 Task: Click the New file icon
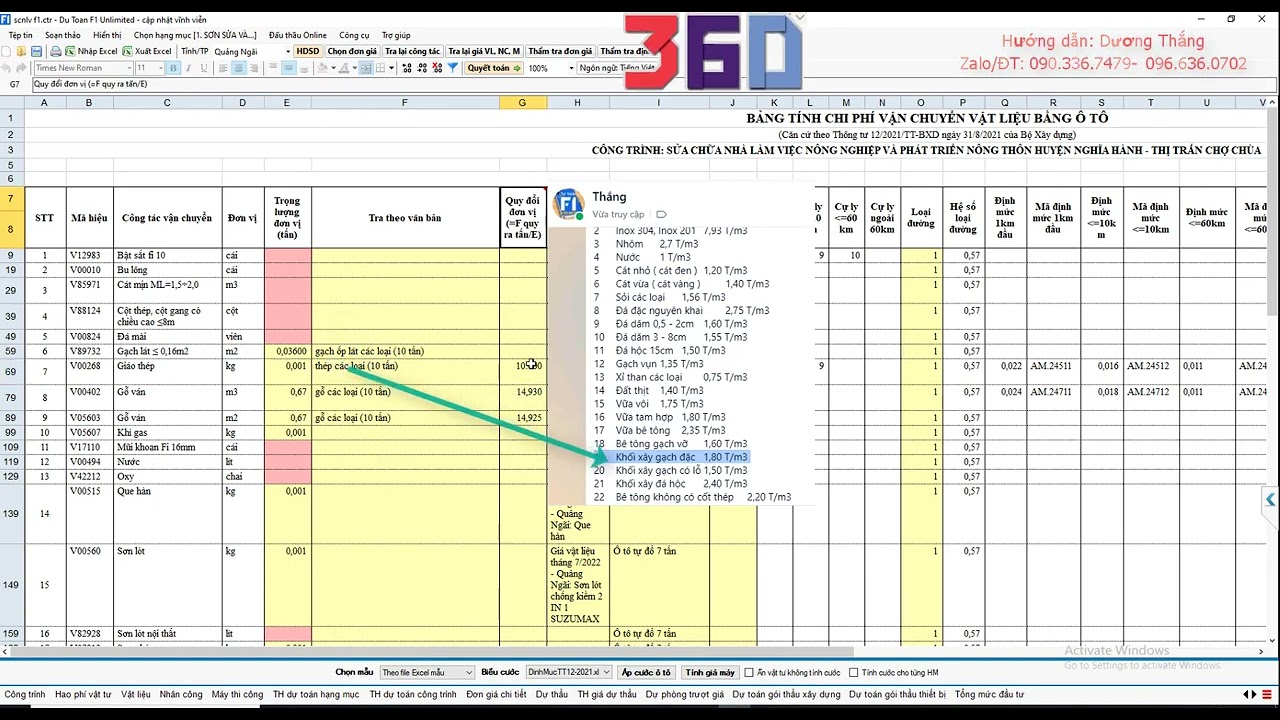(6, 51)
